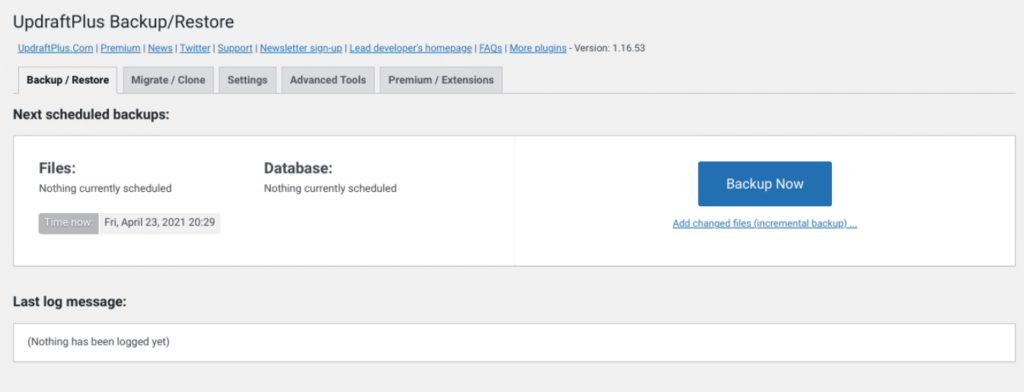The height and width of the screenshot is (392, 1024).
Task: Open the FAQs link
Action: (x=490, y=48)
